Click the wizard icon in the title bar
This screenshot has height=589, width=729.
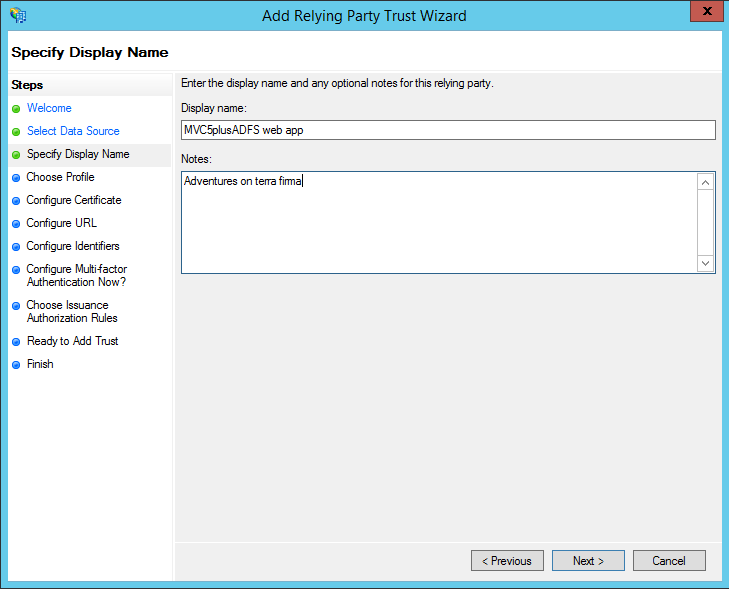[18, 15]
